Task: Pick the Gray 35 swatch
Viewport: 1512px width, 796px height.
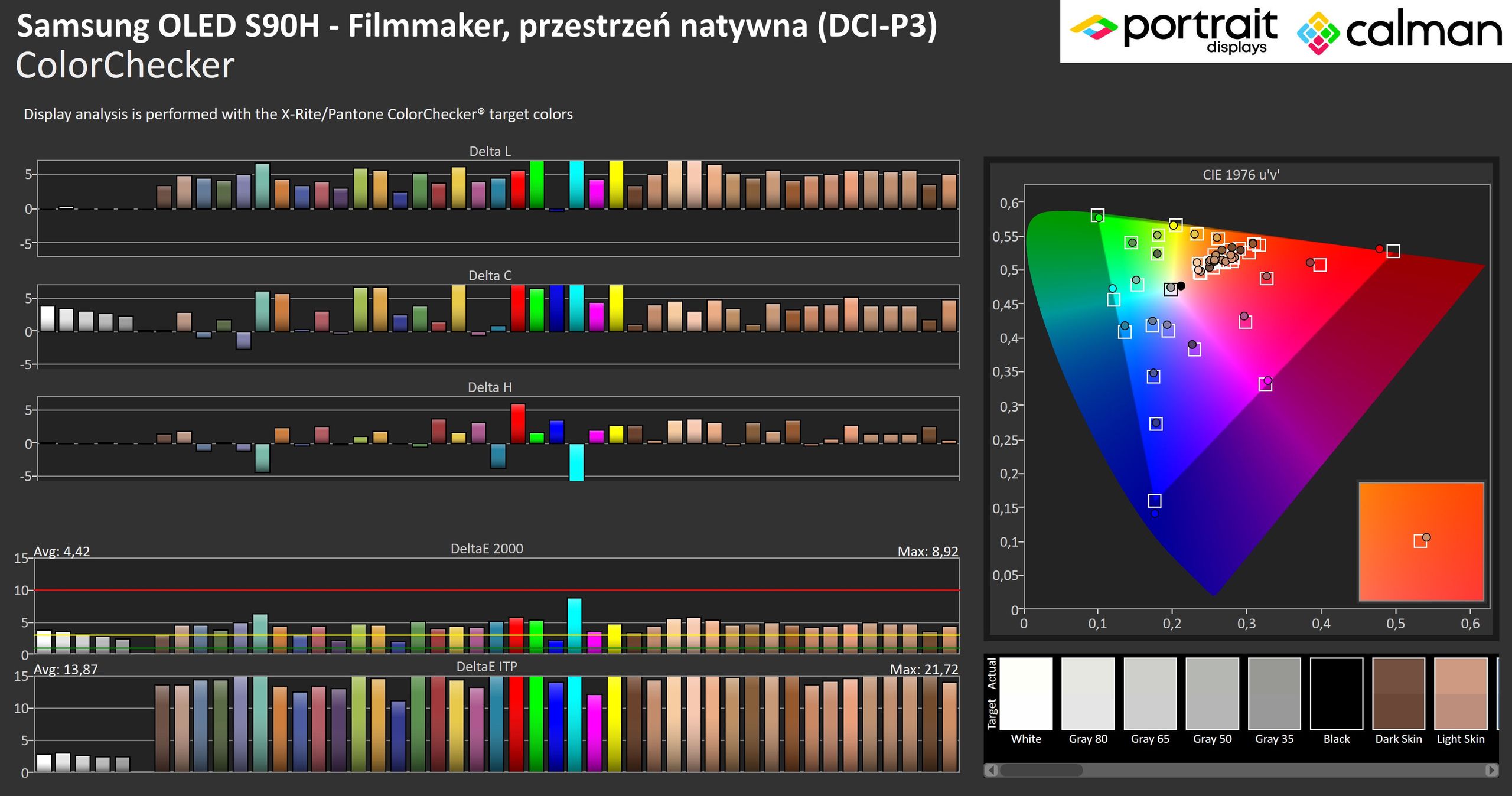Action: click(1275, 693)
